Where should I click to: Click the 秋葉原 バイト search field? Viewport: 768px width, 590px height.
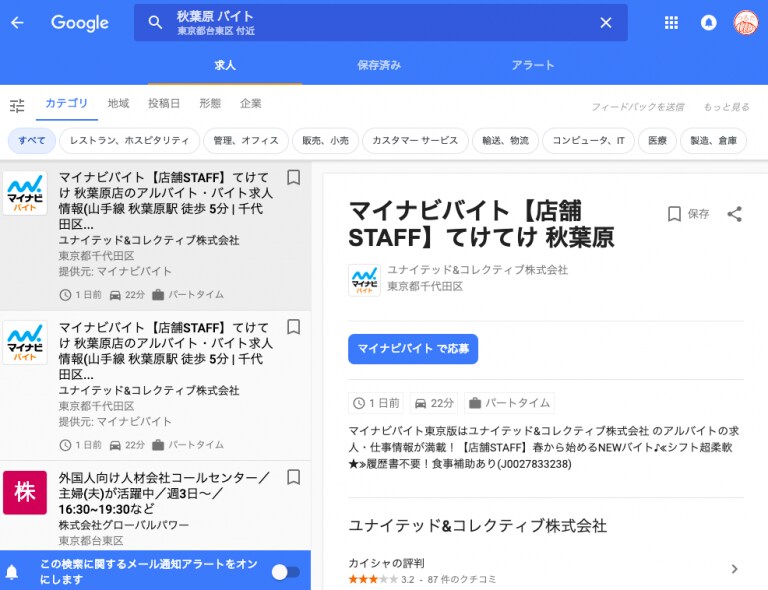point(381,23)
